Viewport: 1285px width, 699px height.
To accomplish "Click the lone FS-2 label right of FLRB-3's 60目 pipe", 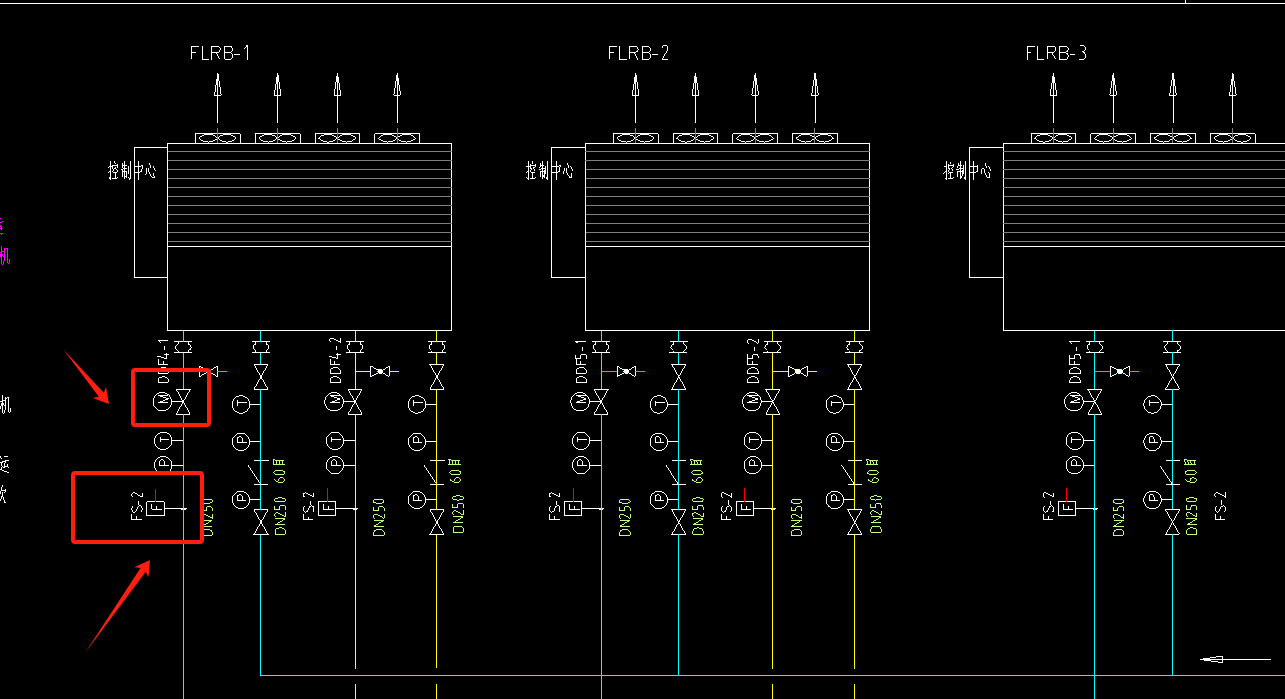I will coord(1220,506).
